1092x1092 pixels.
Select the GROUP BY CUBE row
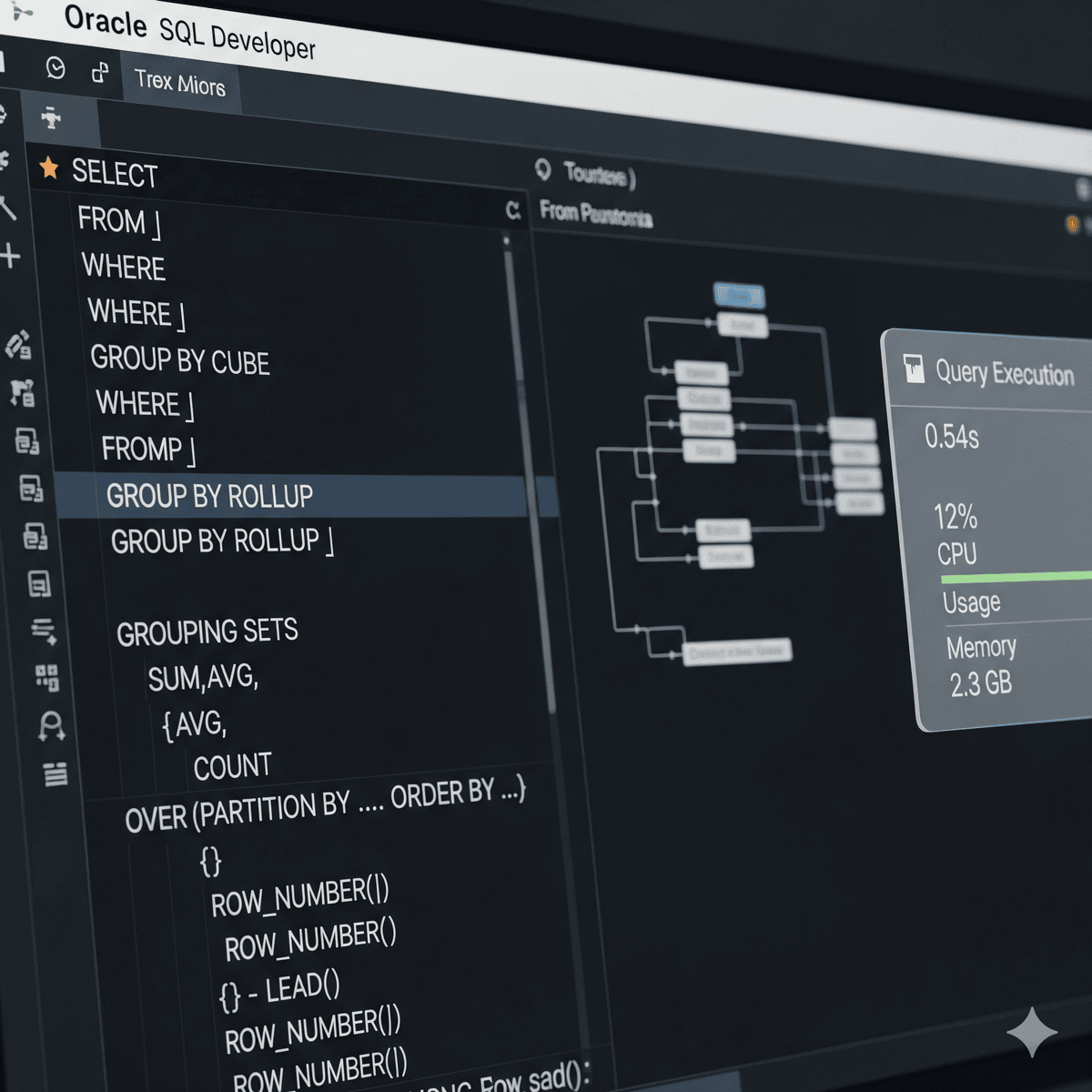180,360
